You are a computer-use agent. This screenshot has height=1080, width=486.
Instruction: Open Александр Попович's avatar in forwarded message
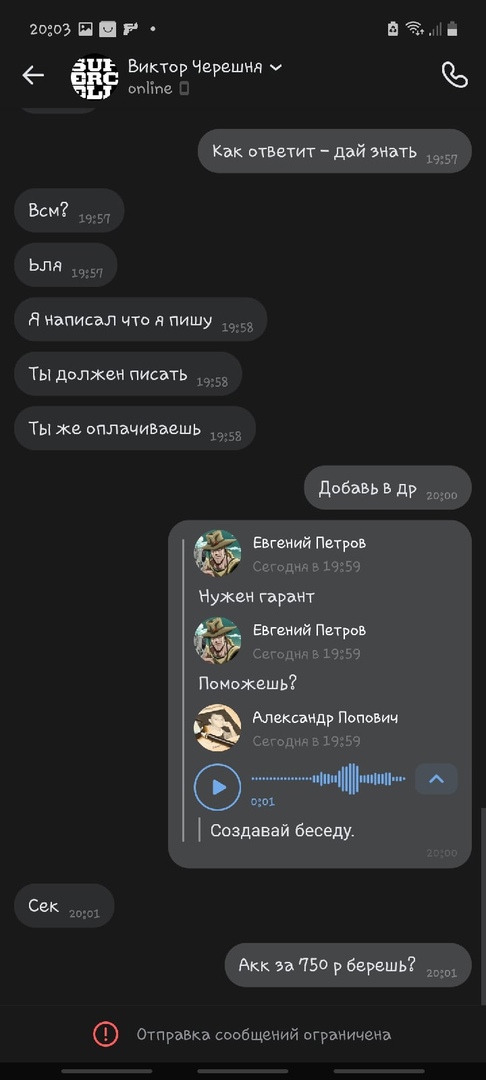(x=218, y=727)
